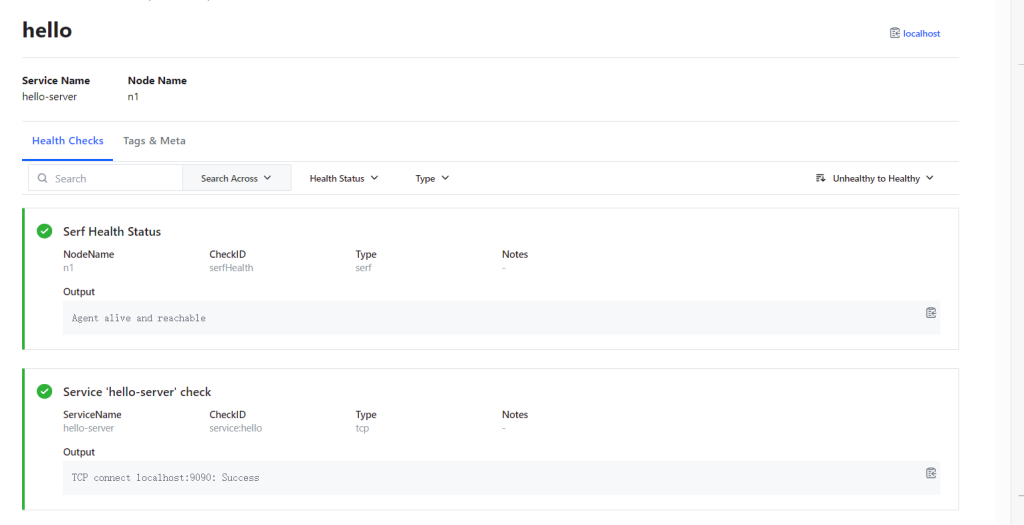Image resolution: width=1024 pixels, height=525 pixels.
Task: Click the localhost link text
Action: tap(921, 33)
